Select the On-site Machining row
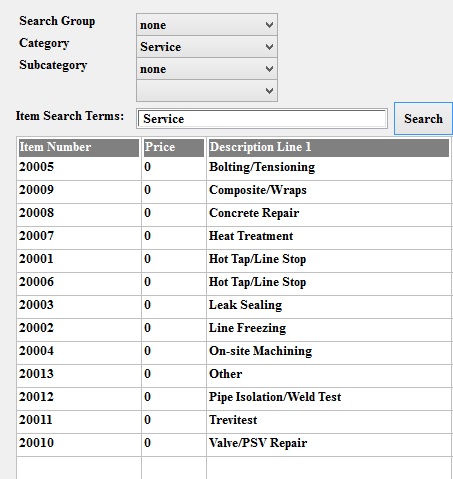453x479 pixels. pyautogui.click(x=234, y=351)
